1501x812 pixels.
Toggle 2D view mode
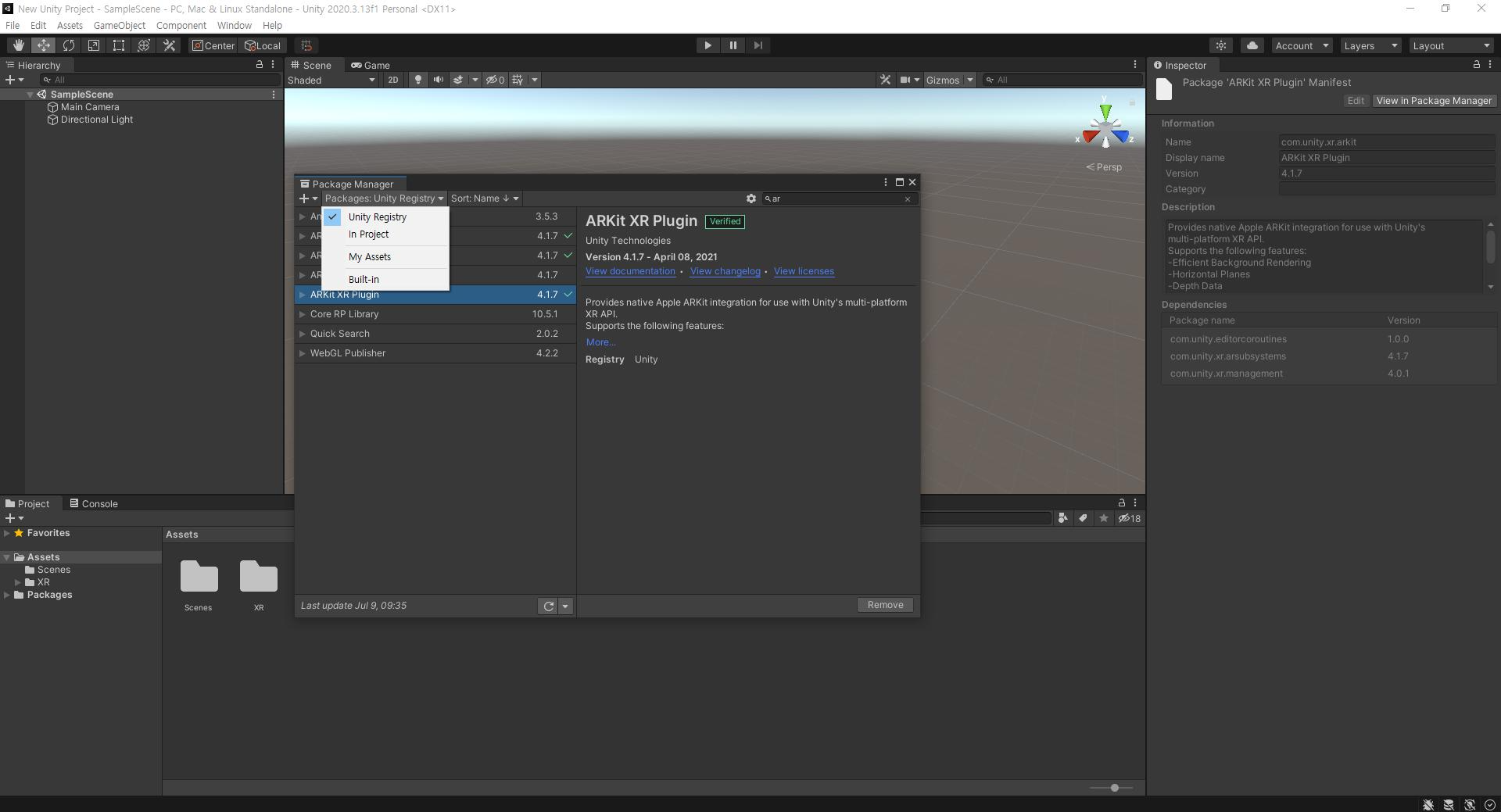(x=392, y=80)
